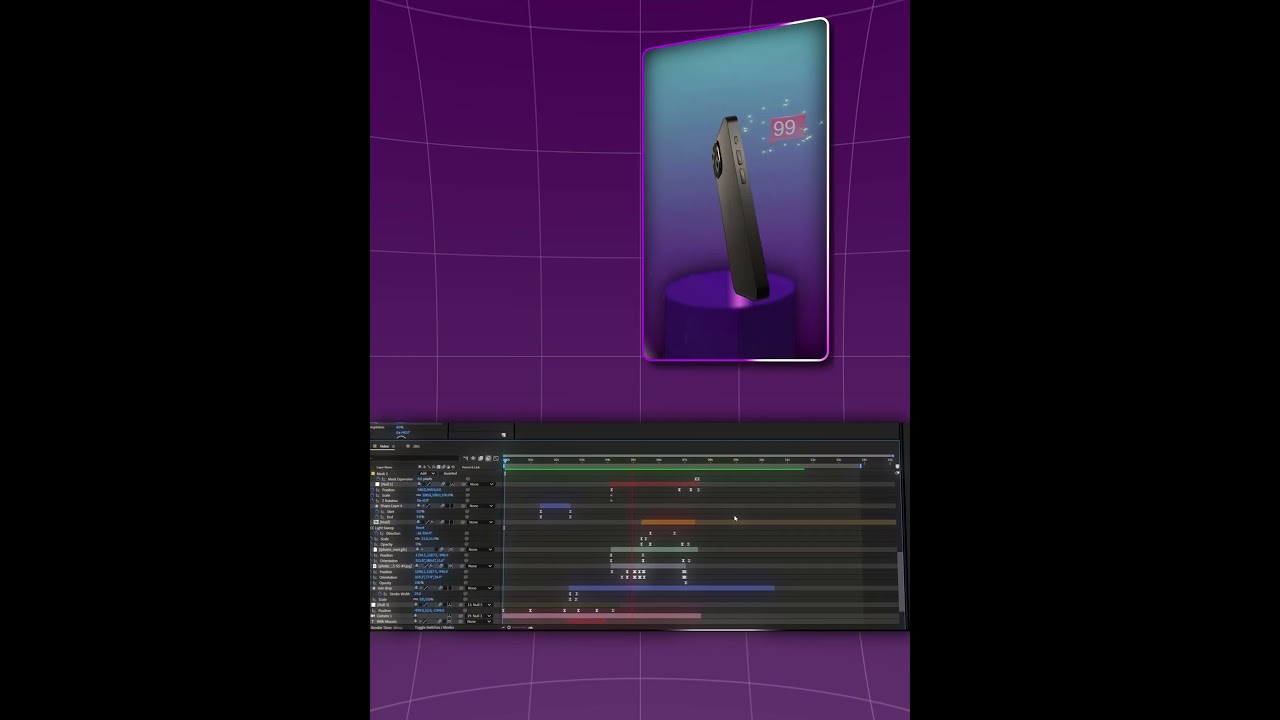Toggle the Position stopwatch under Null 5
Image resolution: width=1280 pixels, height=720 pixels.
click(x=372, y=490)
